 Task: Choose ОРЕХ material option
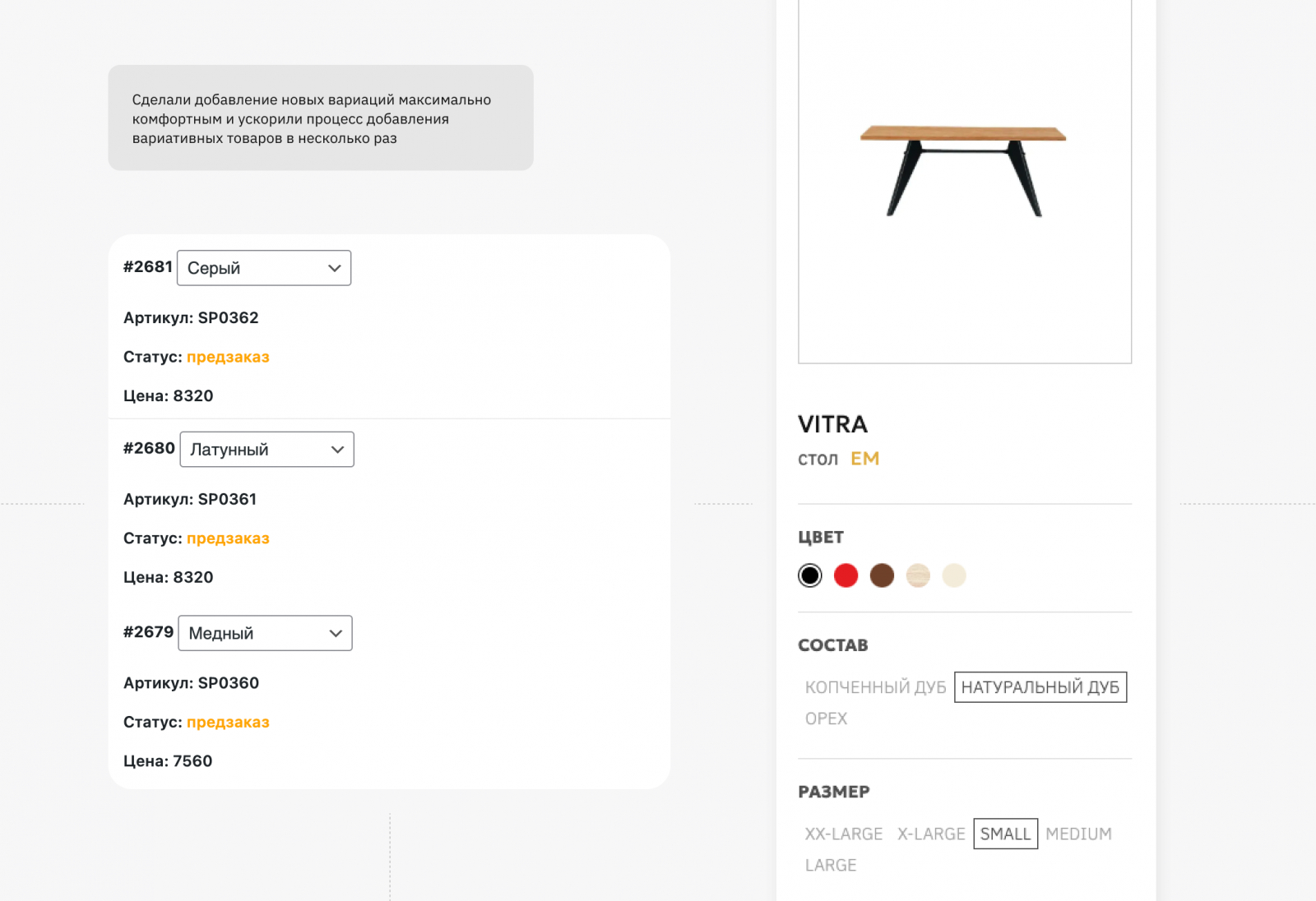click(826, 718)
